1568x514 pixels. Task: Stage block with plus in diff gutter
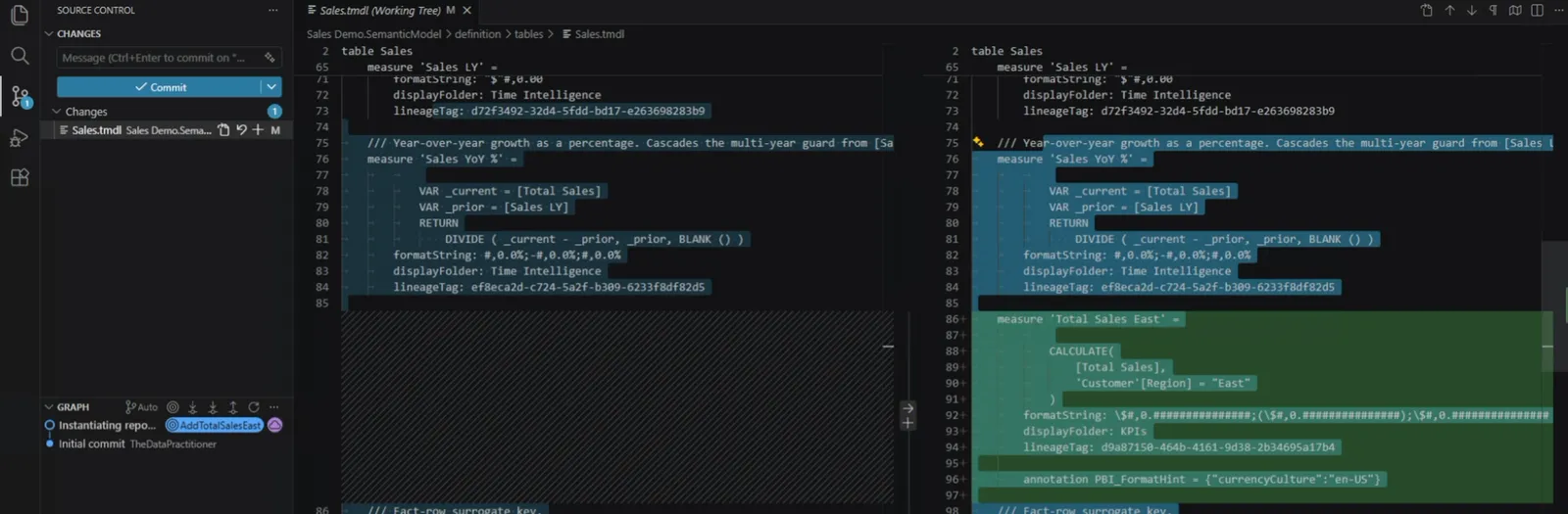click(908, 423)
